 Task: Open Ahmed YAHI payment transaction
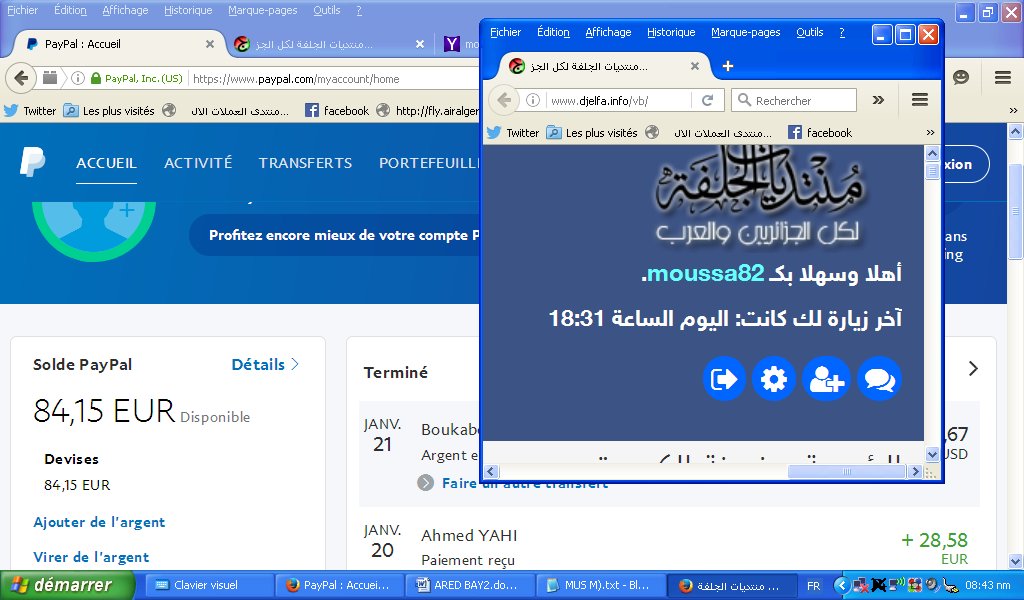click(469, 535)
